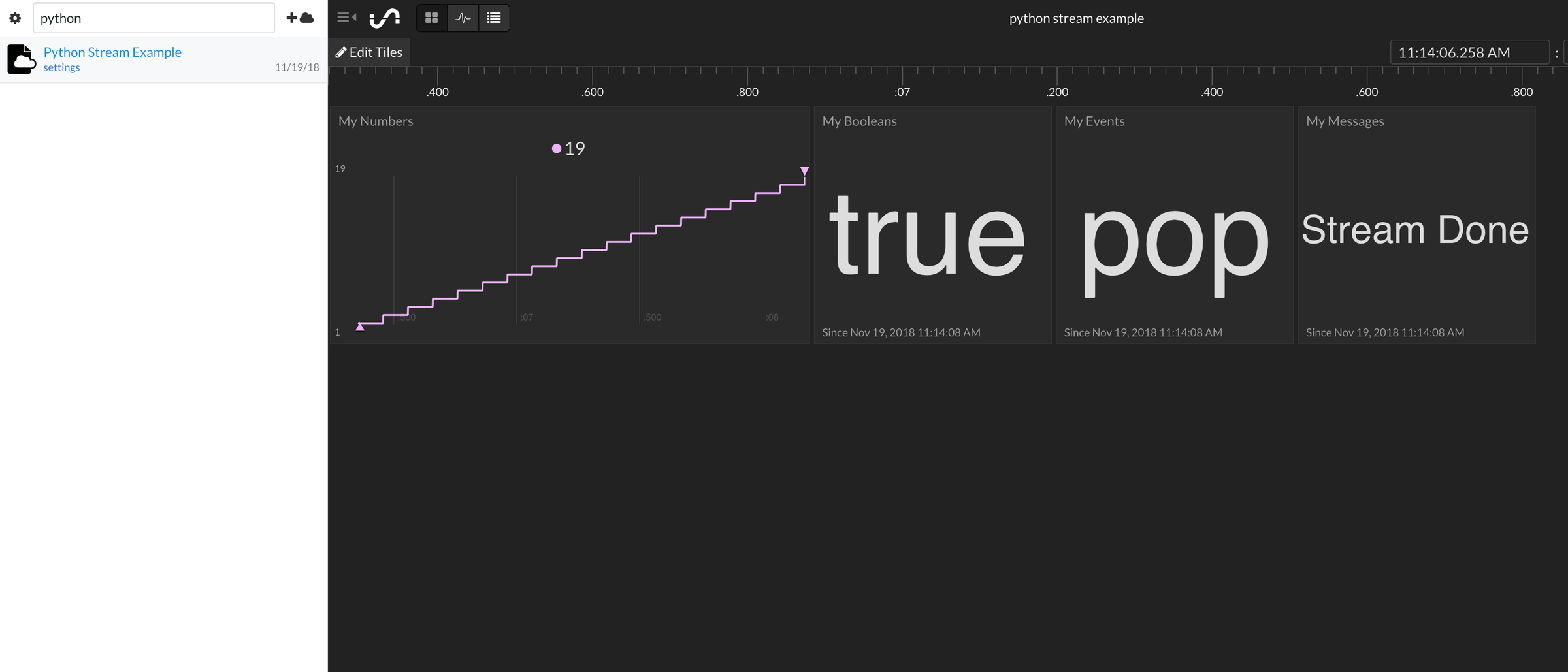This screenshot has width=1568, height=672.
Task: Click the Edit Tiles pencil button
Action: coord(369,52)
